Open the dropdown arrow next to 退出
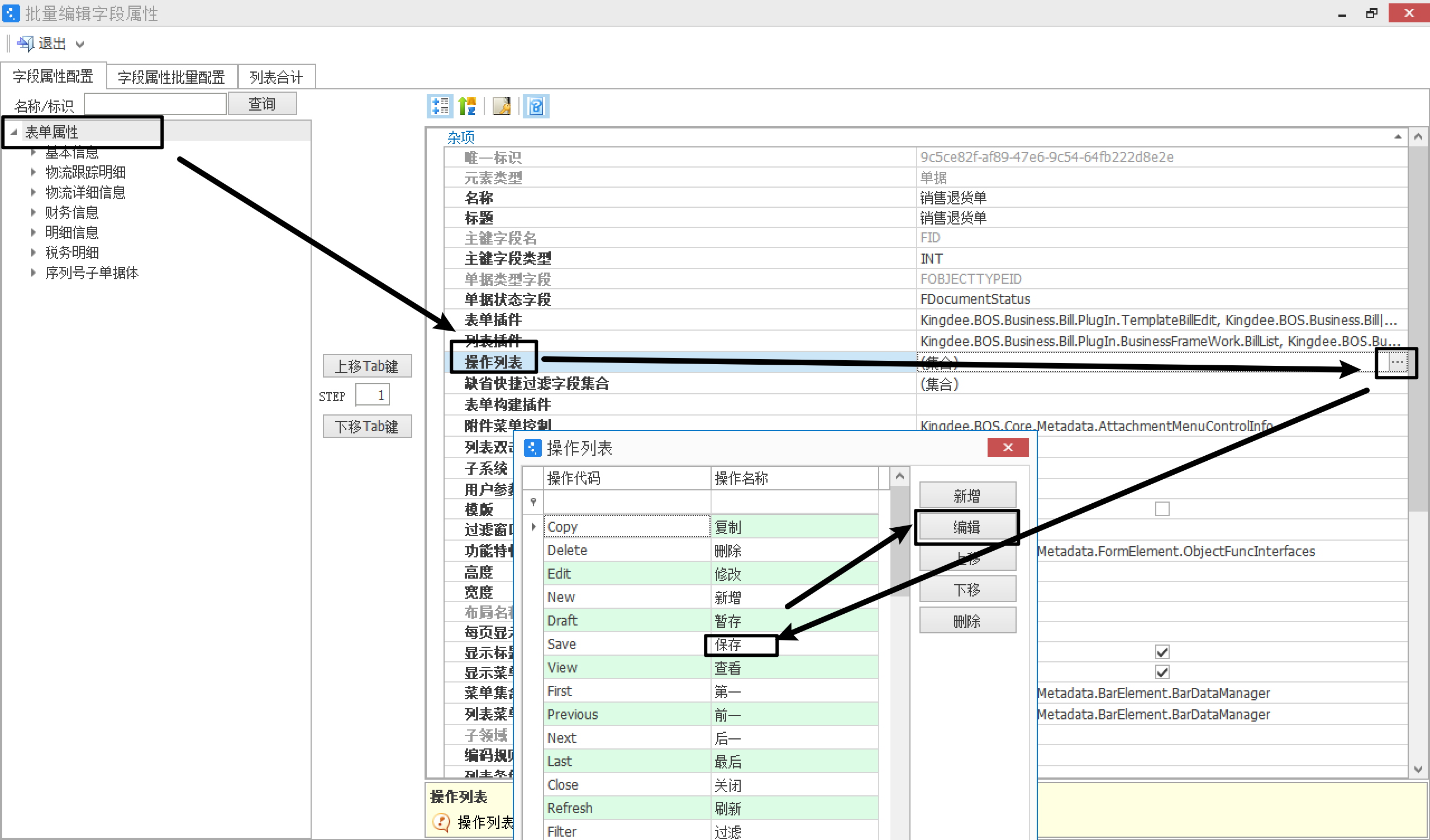 (x=80, y=44)
